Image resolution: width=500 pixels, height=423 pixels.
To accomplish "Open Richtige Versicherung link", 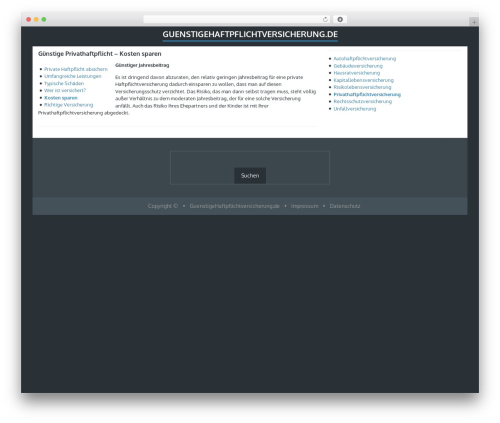I will [x=69, y=105].
